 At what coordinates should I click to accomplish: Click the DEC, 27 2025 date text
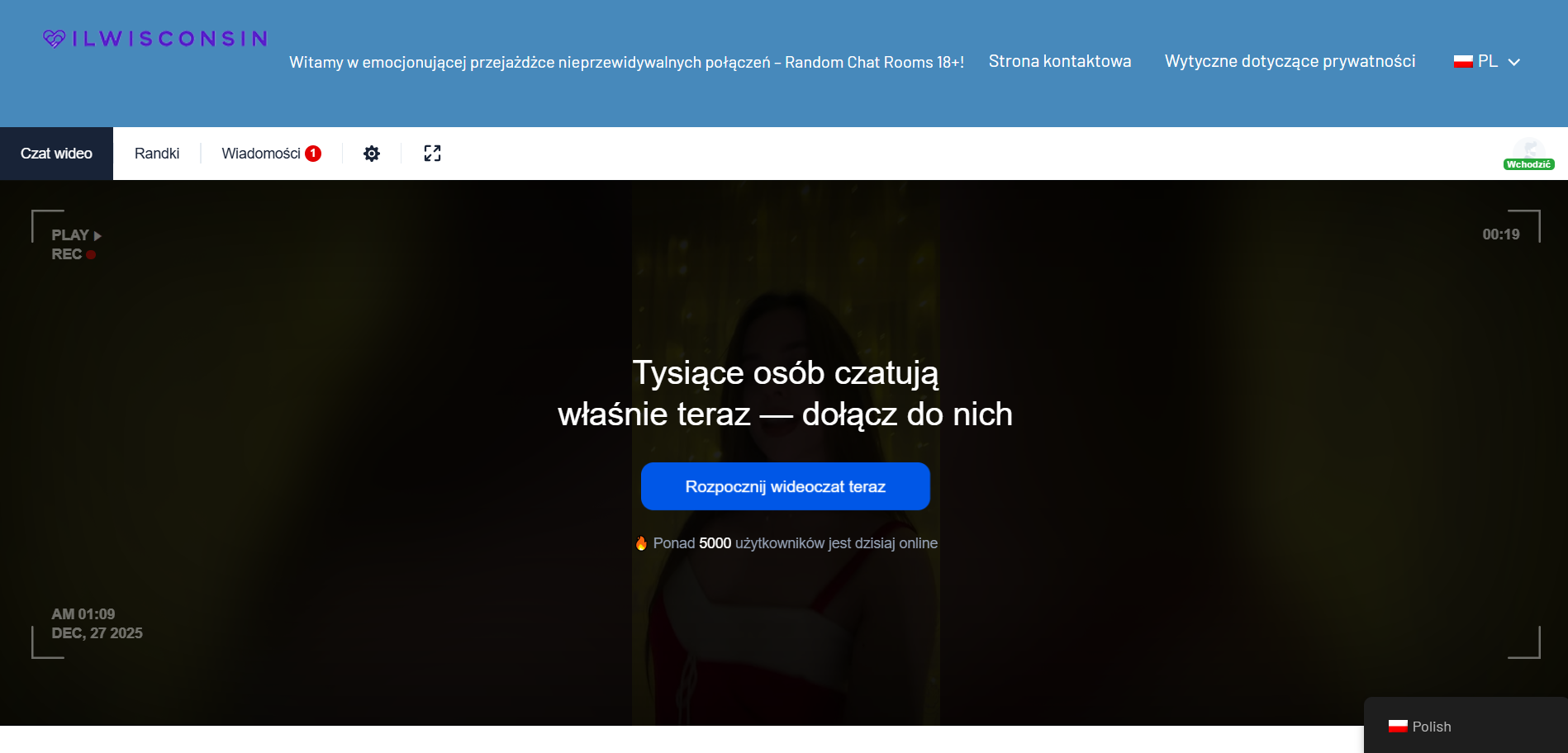pos(97,633)
